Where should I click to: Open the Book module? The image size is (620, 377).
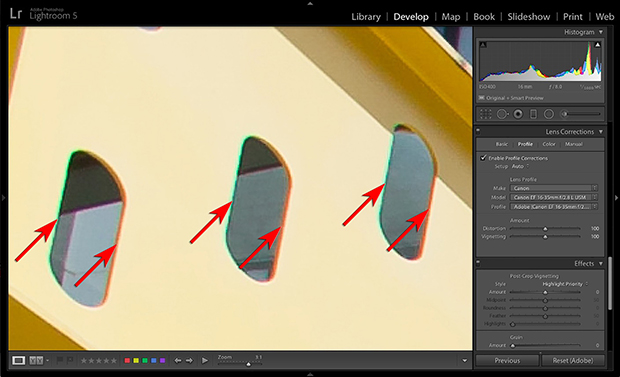[x=484, y=17]
